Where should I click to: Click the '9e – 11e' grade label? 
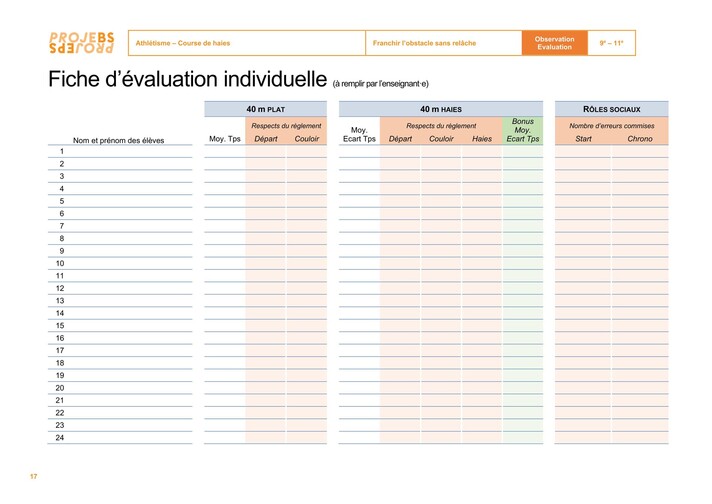(x=611, y=43)
